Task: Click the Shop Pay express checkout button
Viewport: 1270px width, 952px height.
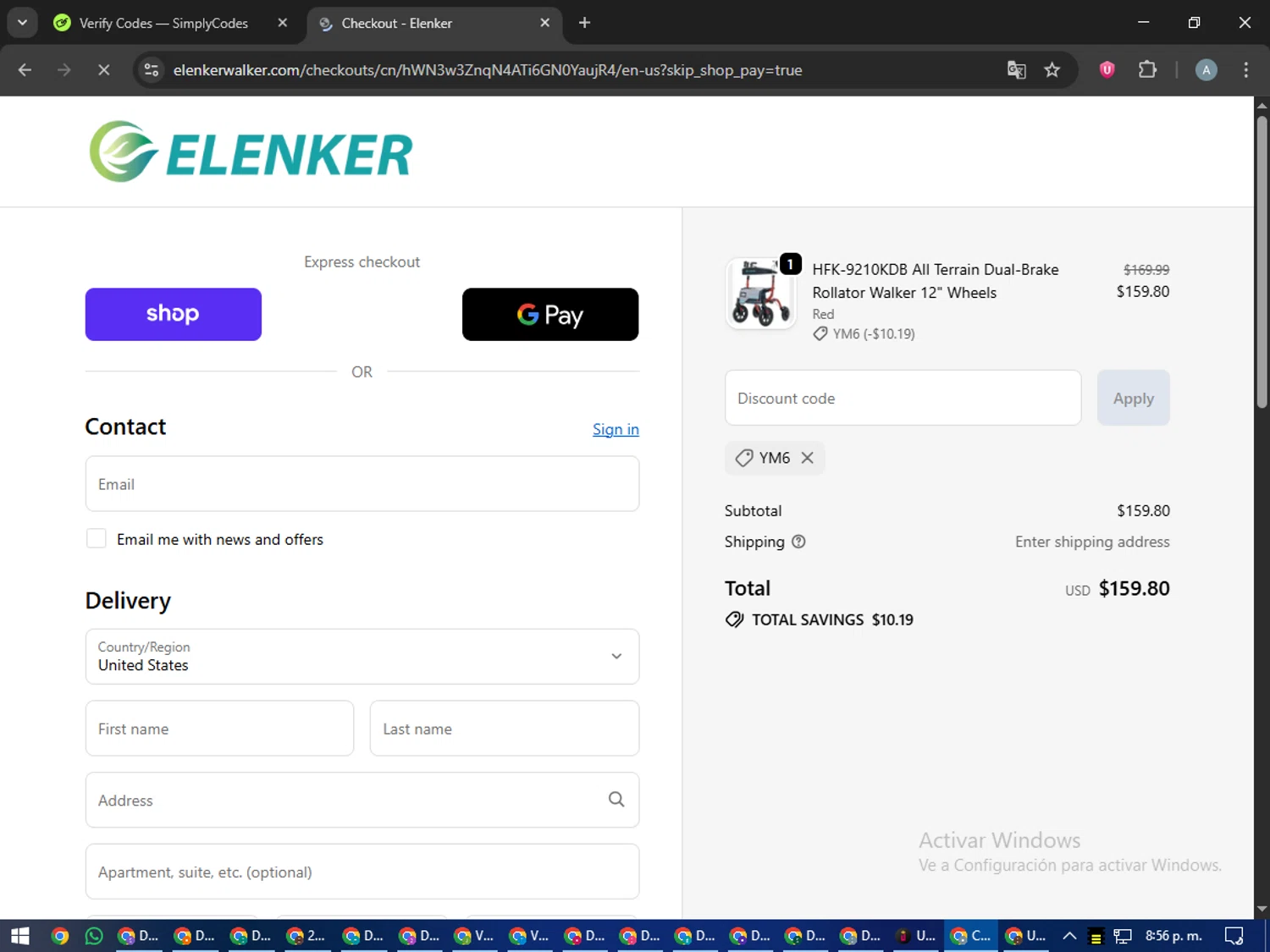Action: [x=173, y=314]
